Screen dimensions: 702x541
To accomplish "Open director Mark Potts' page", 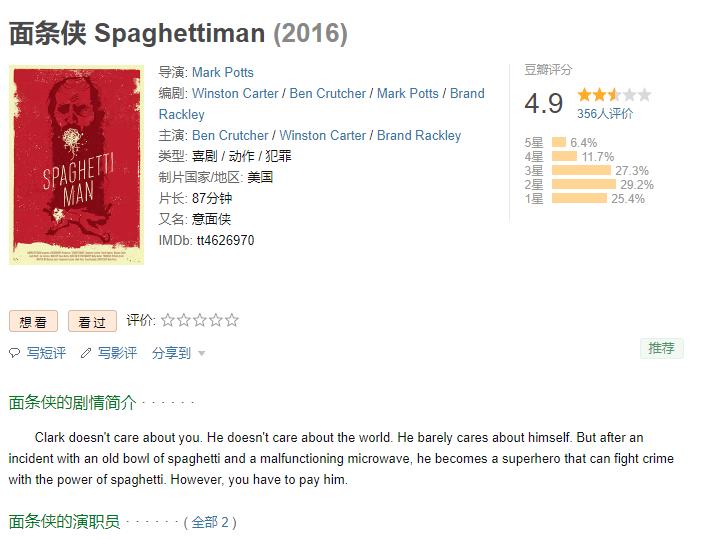I will (x=223, y=73).
